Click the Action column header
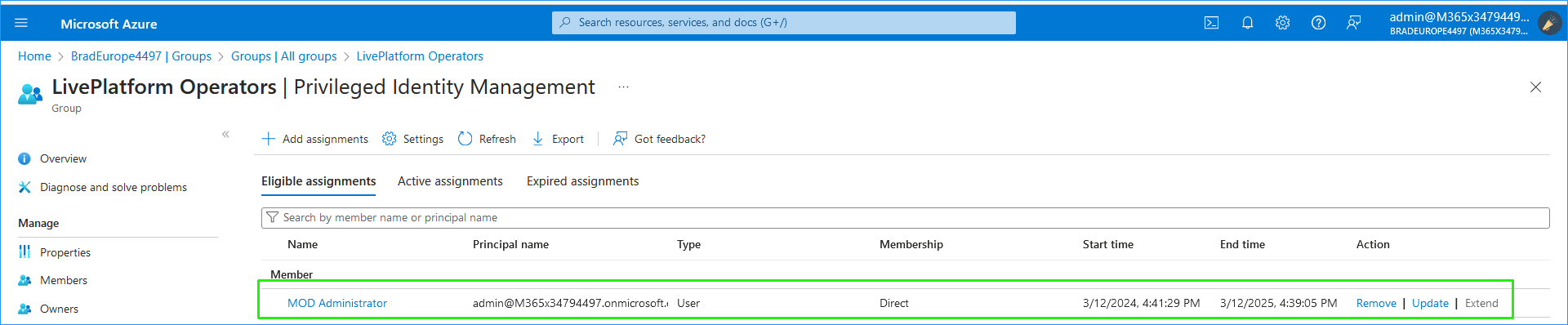Image resolution: width=1568 pixels, height=325 pixels. click(x=1373, y=244)
